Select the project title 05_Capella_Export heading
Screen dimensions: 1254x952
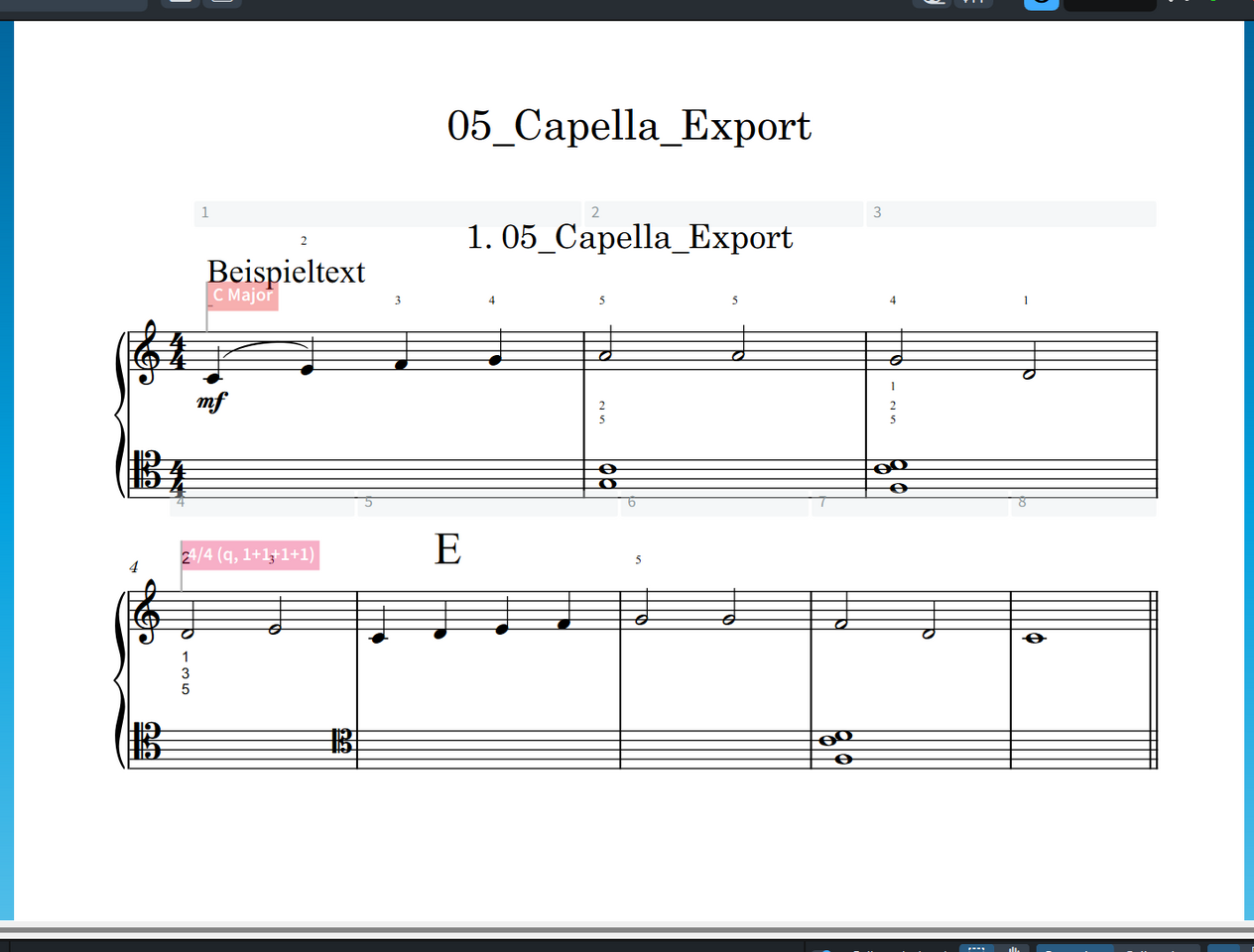[x=629, y=126]
